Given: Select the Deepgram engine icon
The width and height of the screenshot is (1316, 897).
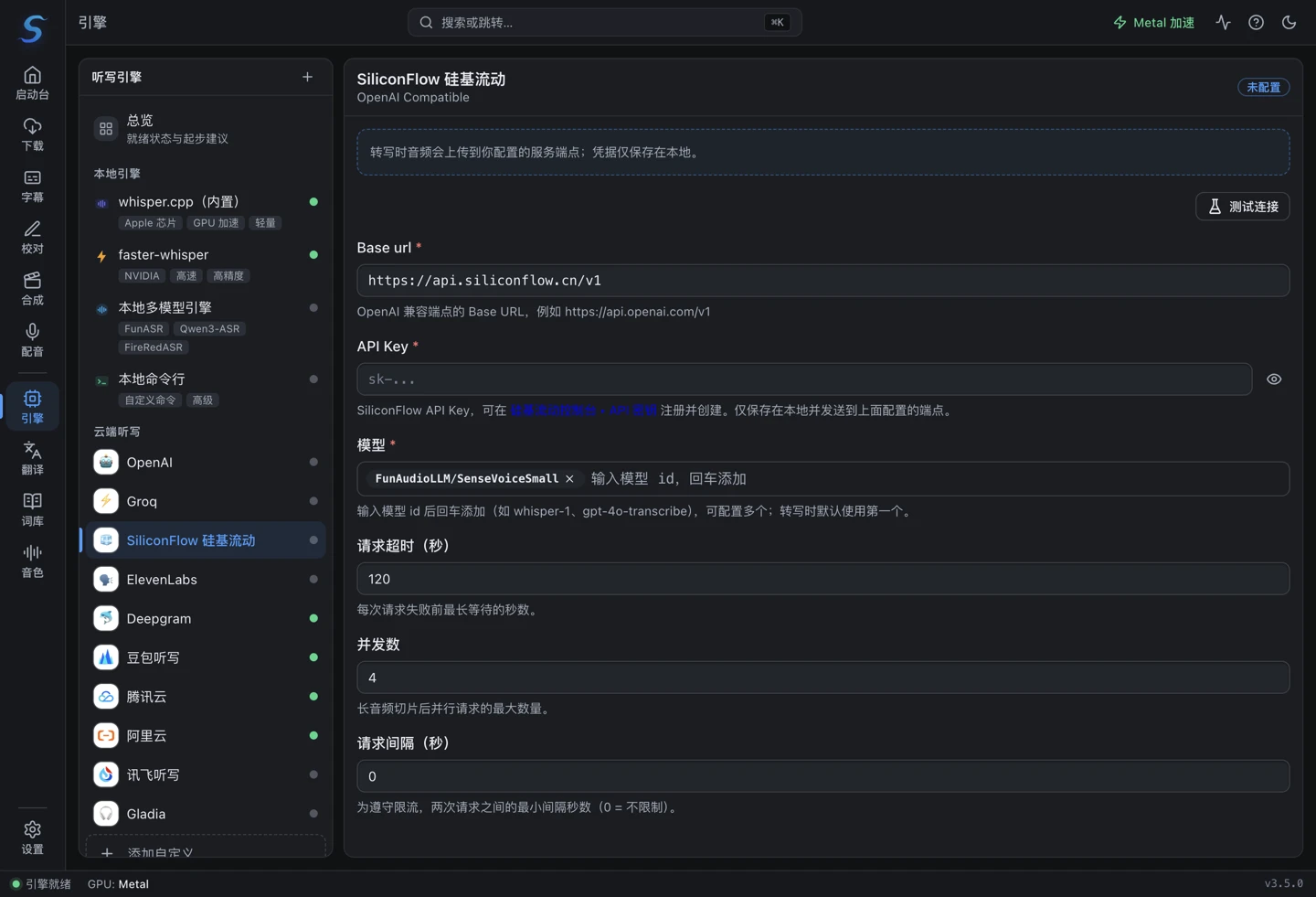Looking at the screenshot, I should [x=106, y=618].
